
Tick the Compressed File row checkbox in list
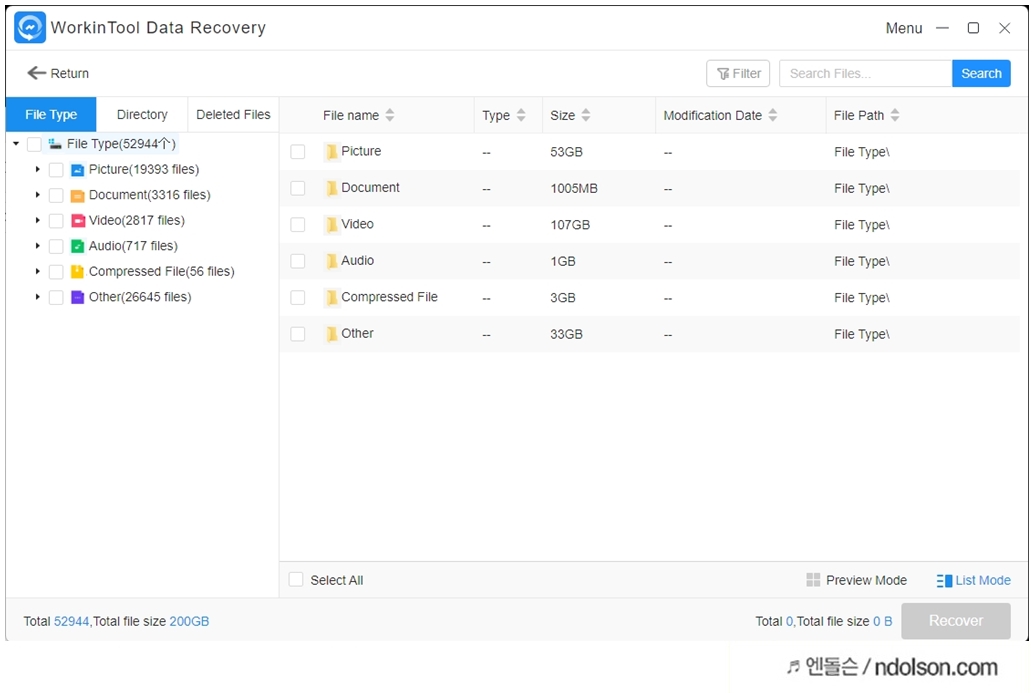(x=298, y=298)
